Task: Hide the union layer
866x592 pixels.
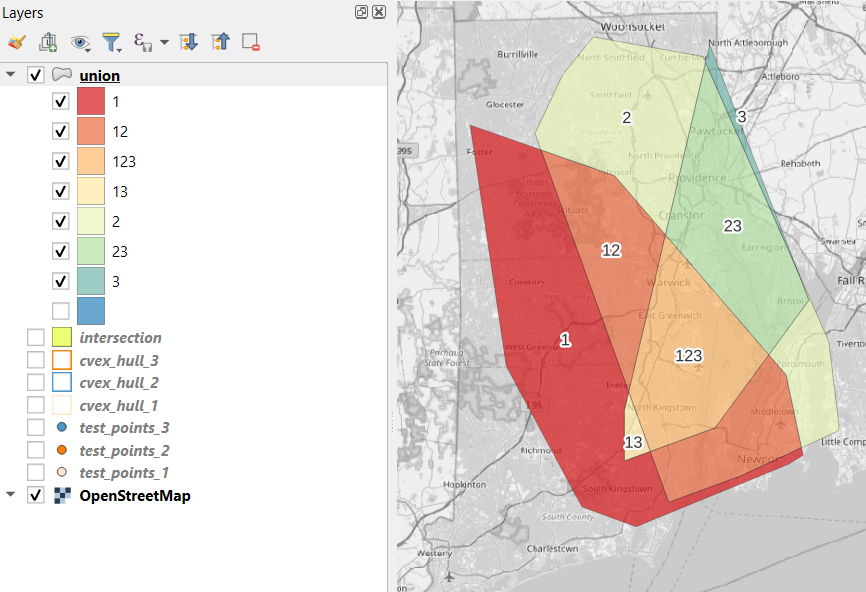Action: point(37,74)
